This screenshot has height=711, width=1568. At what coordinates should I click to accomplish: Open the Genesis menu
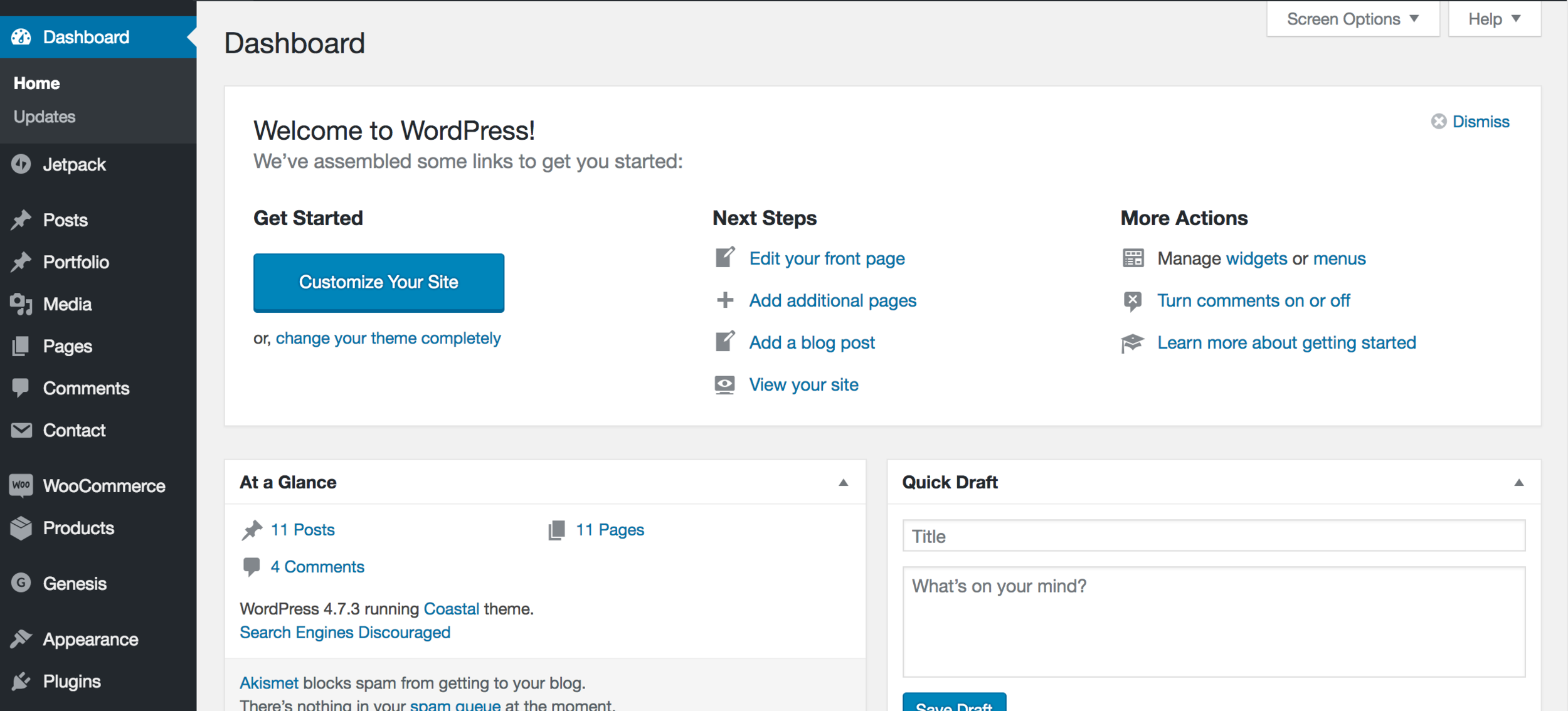(x=98, y=583)
